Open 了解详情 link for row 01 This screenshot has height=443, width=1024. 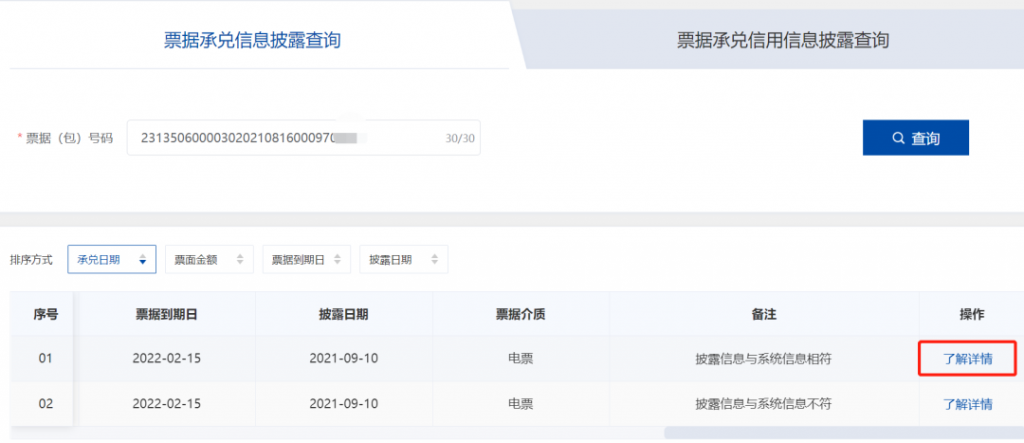point(968,358)
